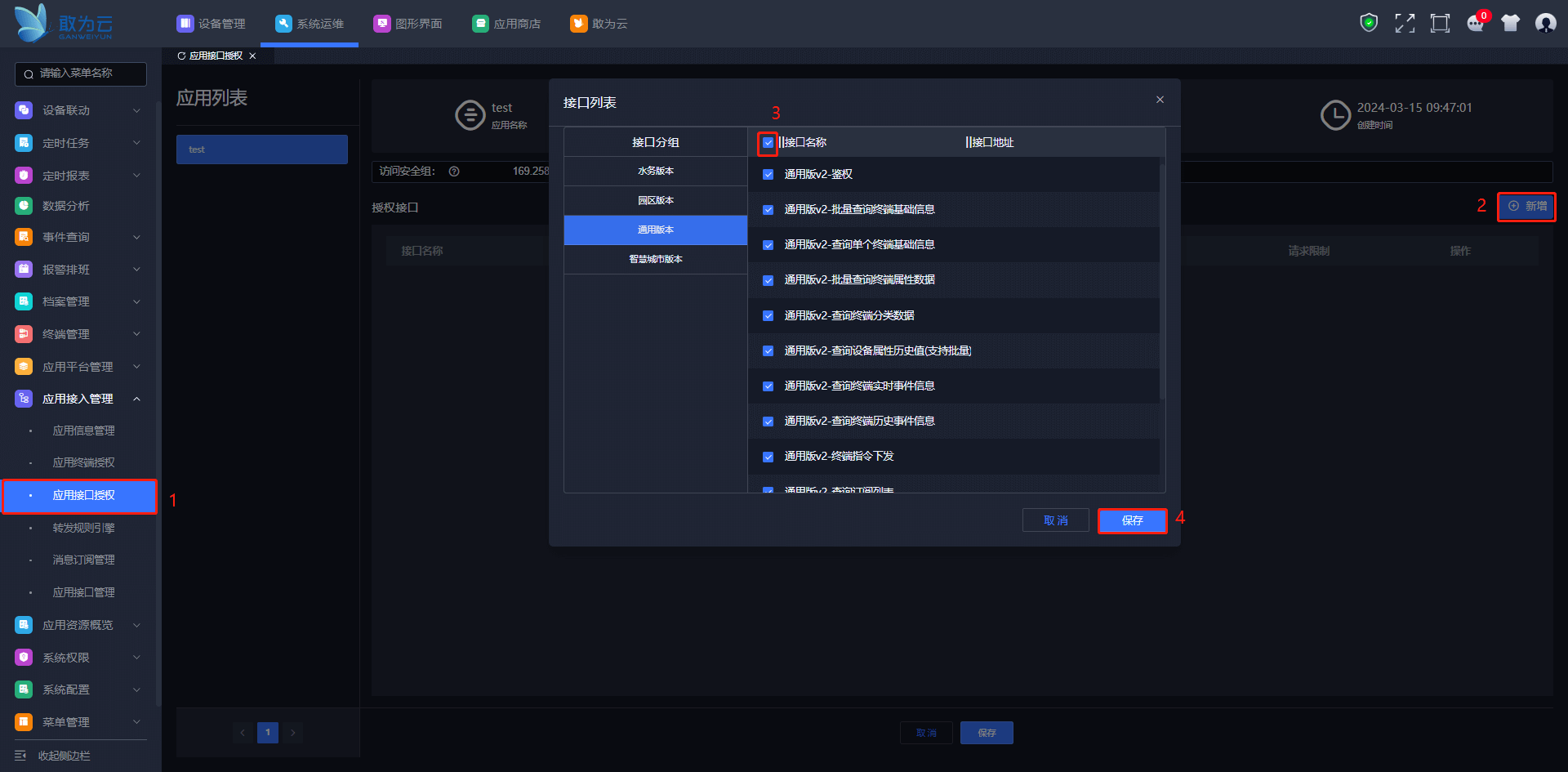Uncheck 通用版v2-查询单个终端基础信息 checkbox

768,245
